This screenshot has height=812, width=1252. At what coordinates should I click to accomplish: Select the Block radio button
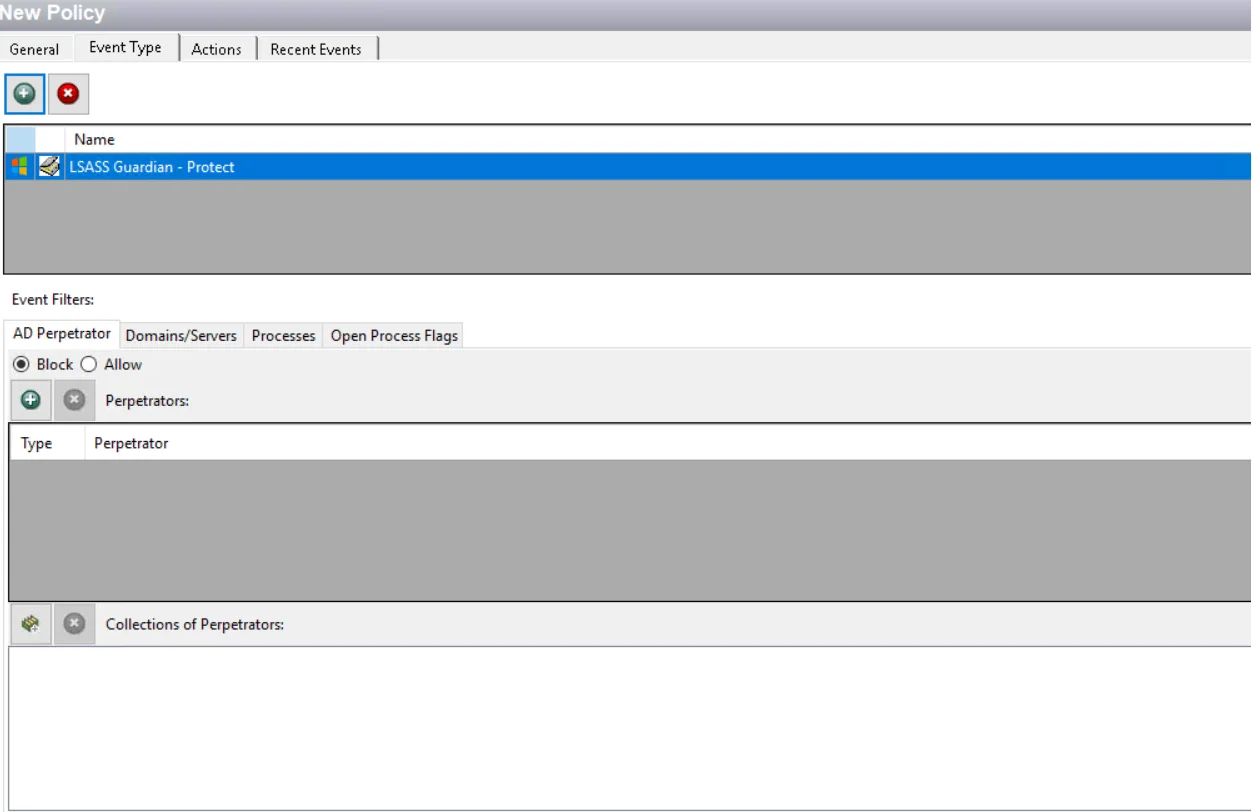pos(21,364)
